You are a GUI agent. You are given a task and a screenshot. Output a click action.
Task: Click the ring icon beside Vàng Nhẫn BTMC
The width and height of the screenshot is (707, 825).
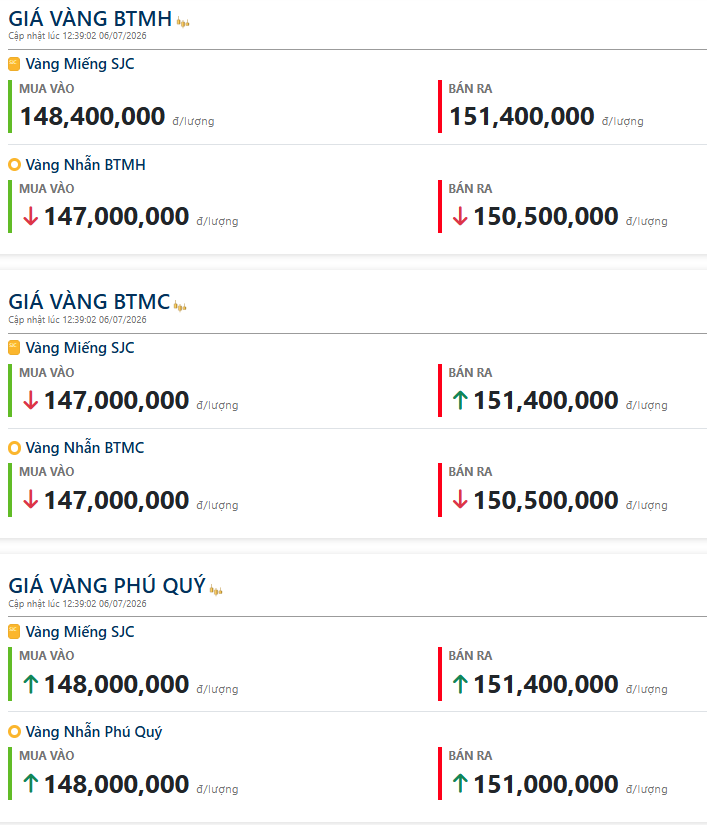pyautogui.click(x=14, y=448)
